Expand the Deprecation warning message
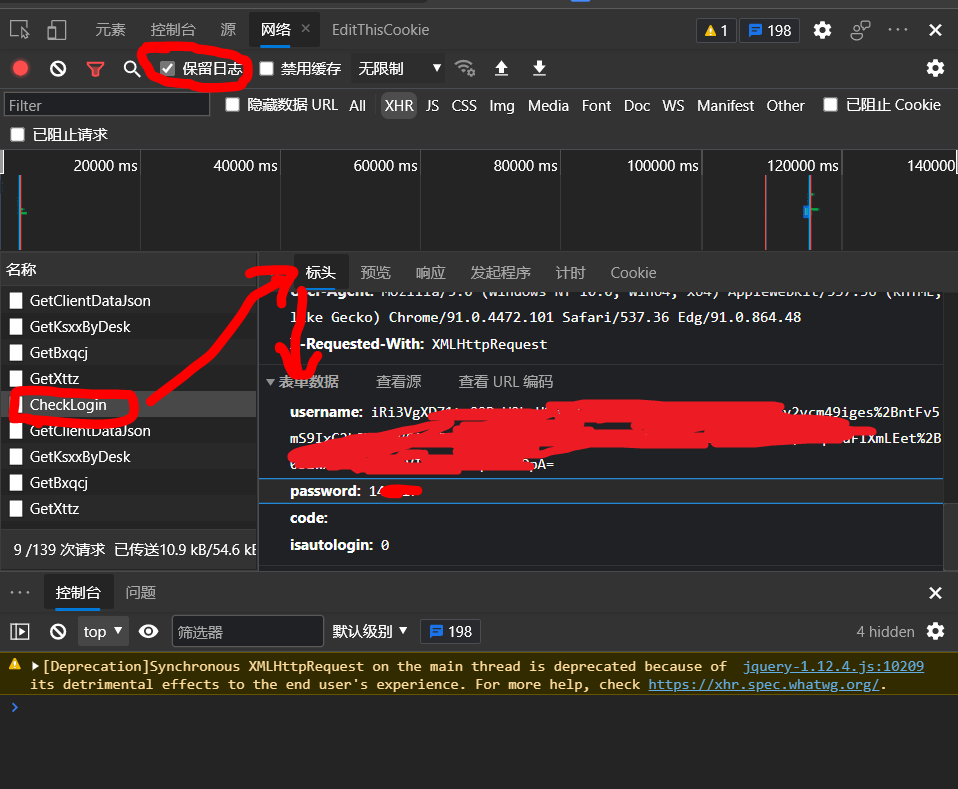 tap(35, 666)
